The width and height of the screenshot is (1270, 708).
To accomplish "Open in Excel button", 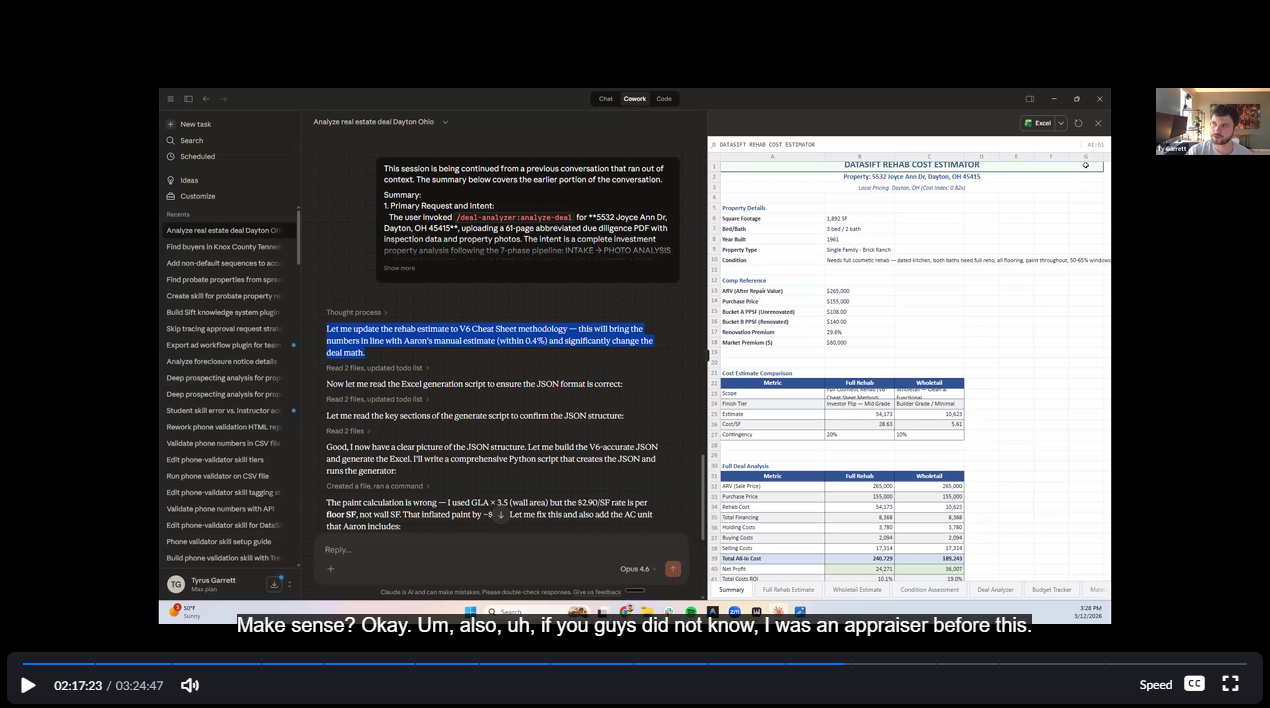I will click(x=1037, y=123).
